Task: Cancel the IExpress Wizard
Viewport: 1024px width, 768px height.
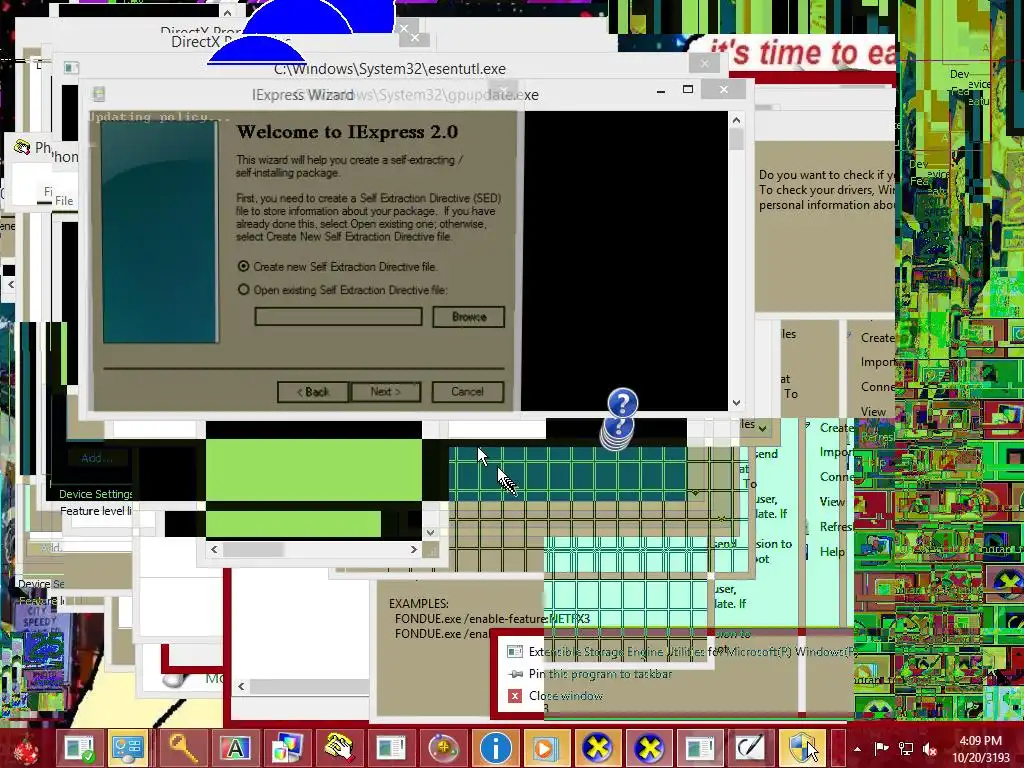Action: coord(467,392)
